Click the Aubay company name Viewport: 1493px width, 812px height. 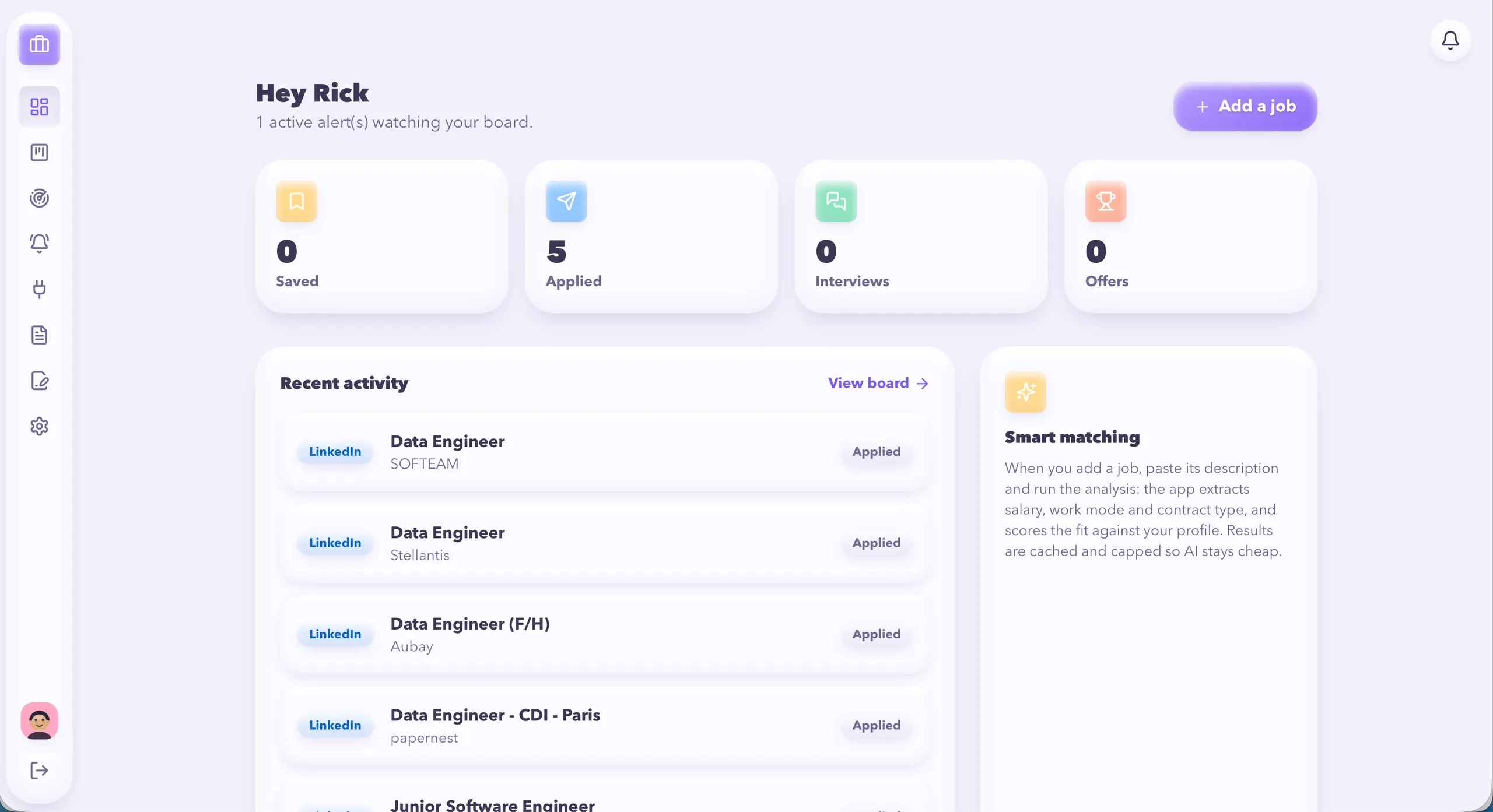411,646
